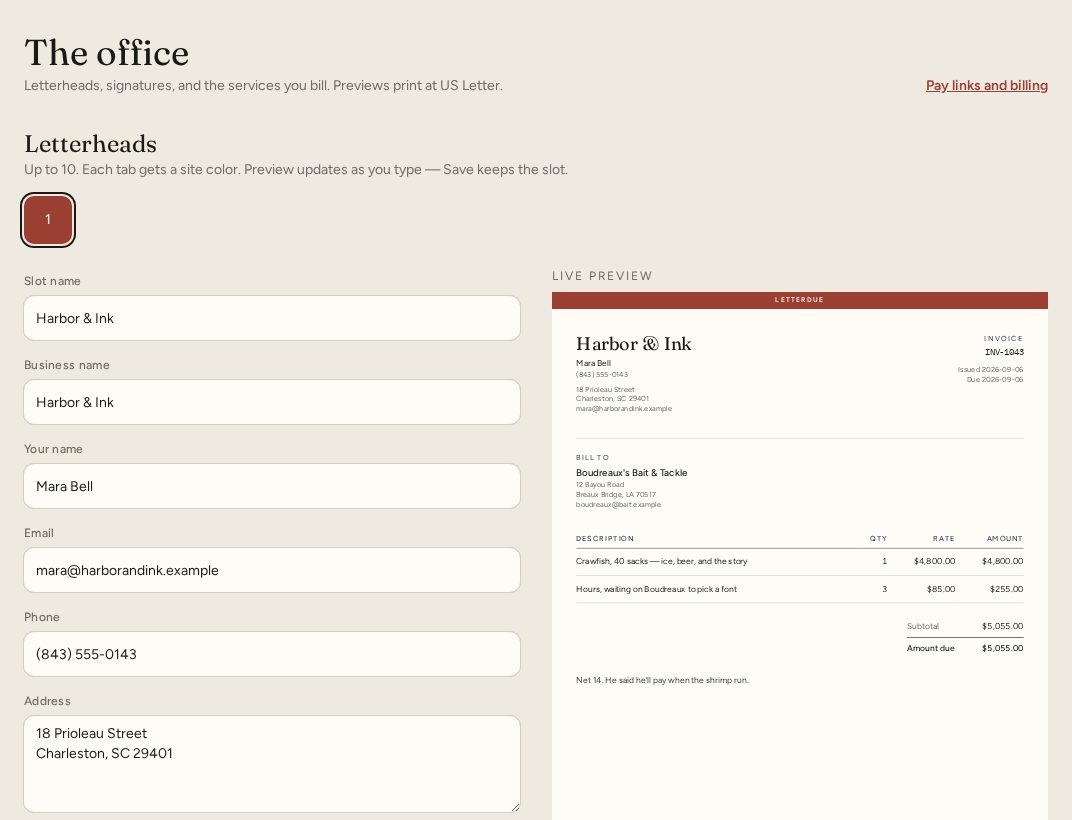Click the 12 Bayou Road address line
The width and height of the screenshot is (1072, 820).
(600, 485)
